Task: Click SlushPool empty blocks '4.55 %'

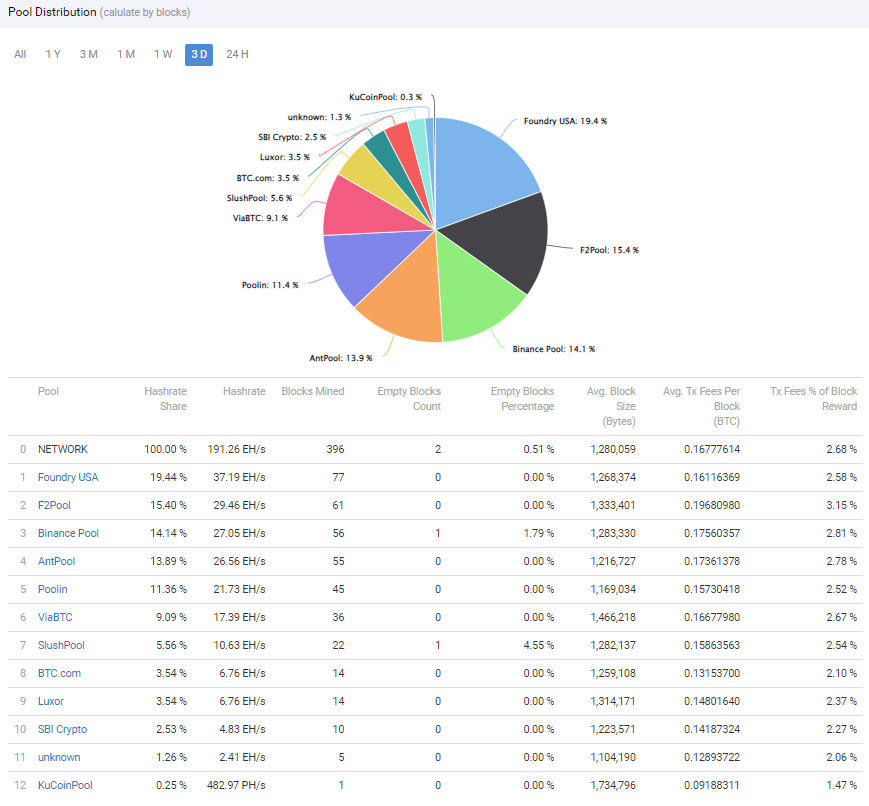Action: click(x=539, y=645)
